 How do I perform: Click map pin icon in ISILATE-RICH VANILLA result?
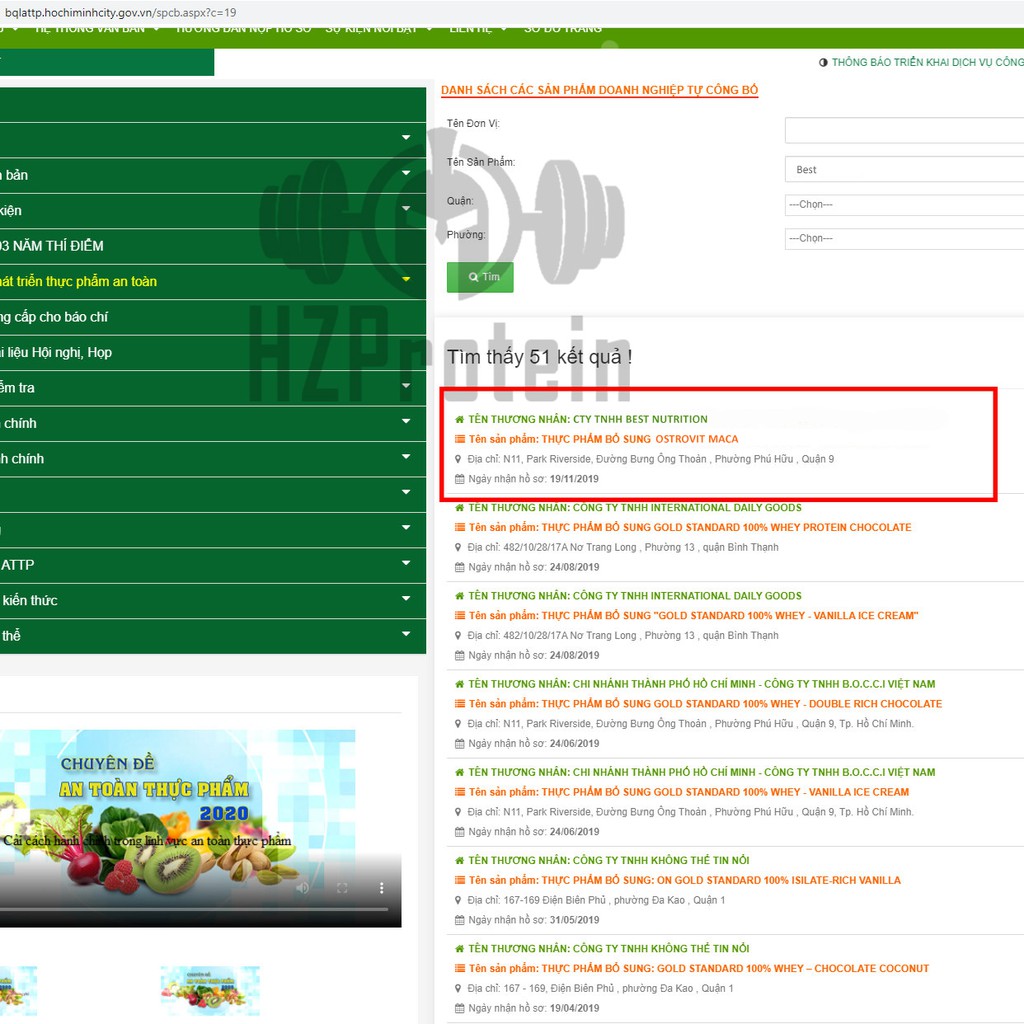[458, 900]
